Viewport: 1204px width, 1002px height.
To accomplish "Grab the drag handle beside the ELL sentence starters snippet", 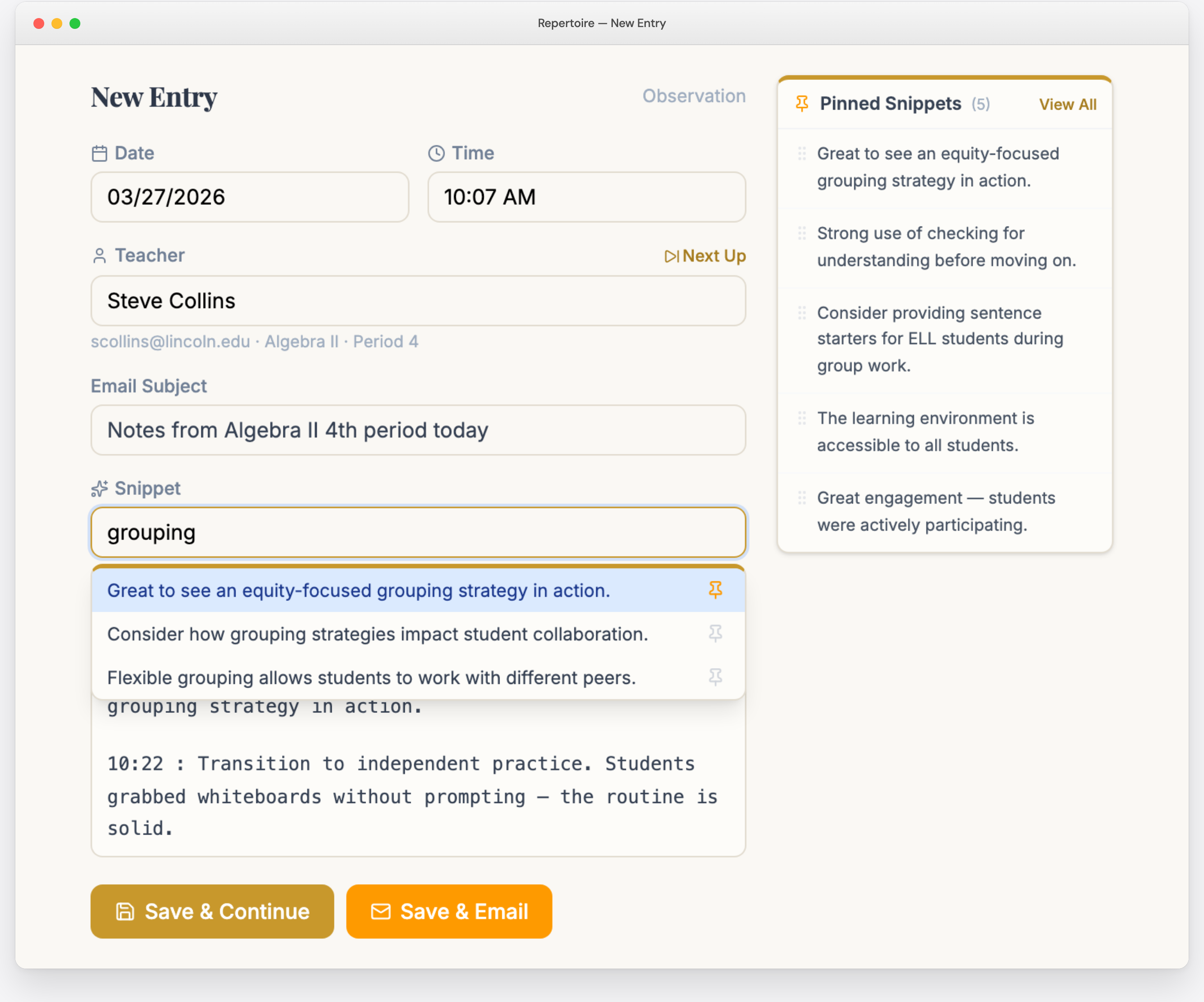I will pyautogui.click(x=802, y=314).
